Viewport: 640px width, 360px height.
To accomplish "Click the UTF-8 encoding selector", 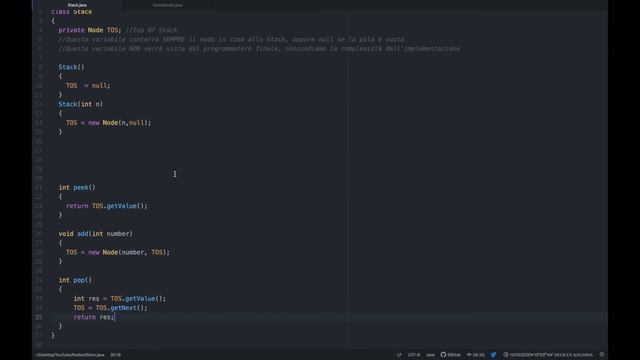I will (413, 355).
